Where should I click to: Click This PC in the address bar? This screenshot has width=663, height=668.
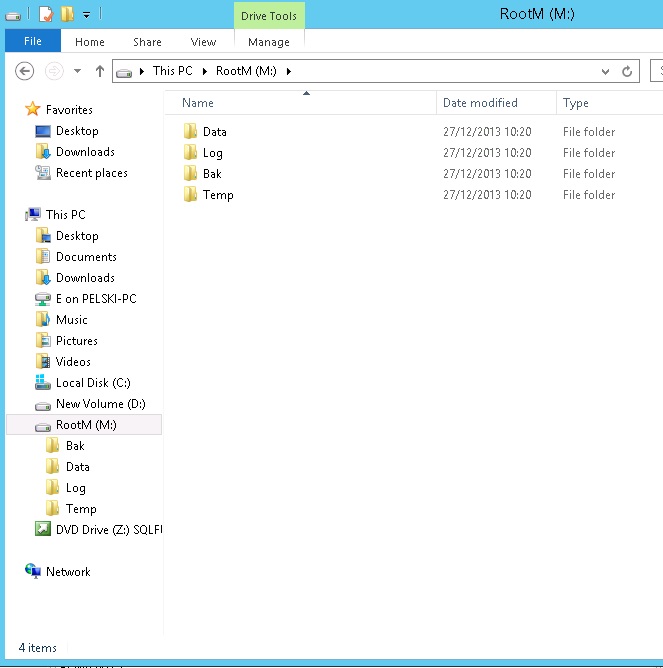pyautogui.click(x=173, y=71)
